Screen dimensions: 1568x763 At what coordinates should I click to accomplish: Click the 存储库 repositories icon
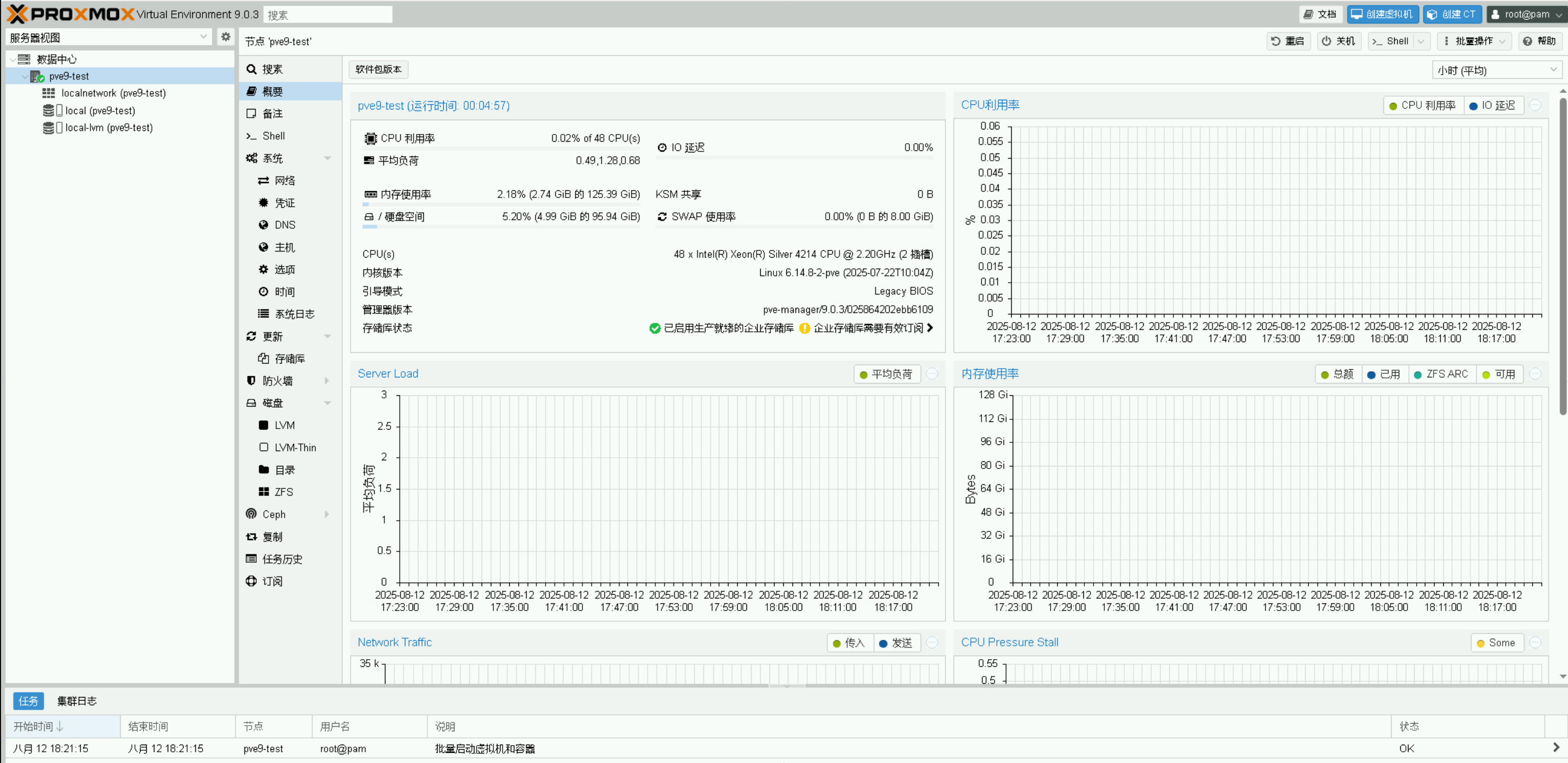[264, 358]
